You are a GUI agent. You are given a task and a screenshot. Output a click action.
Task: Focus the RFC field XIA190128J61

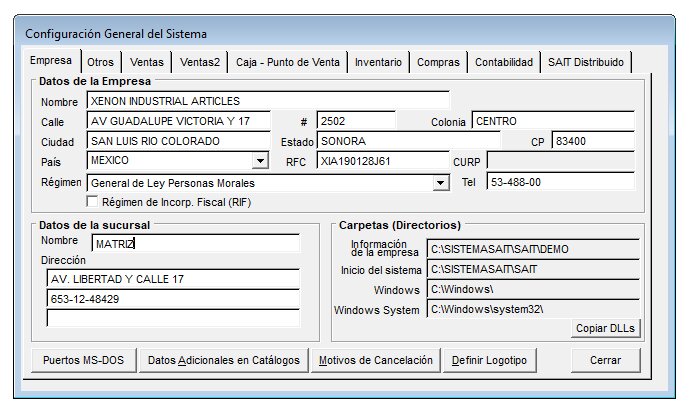click(383, 161)
